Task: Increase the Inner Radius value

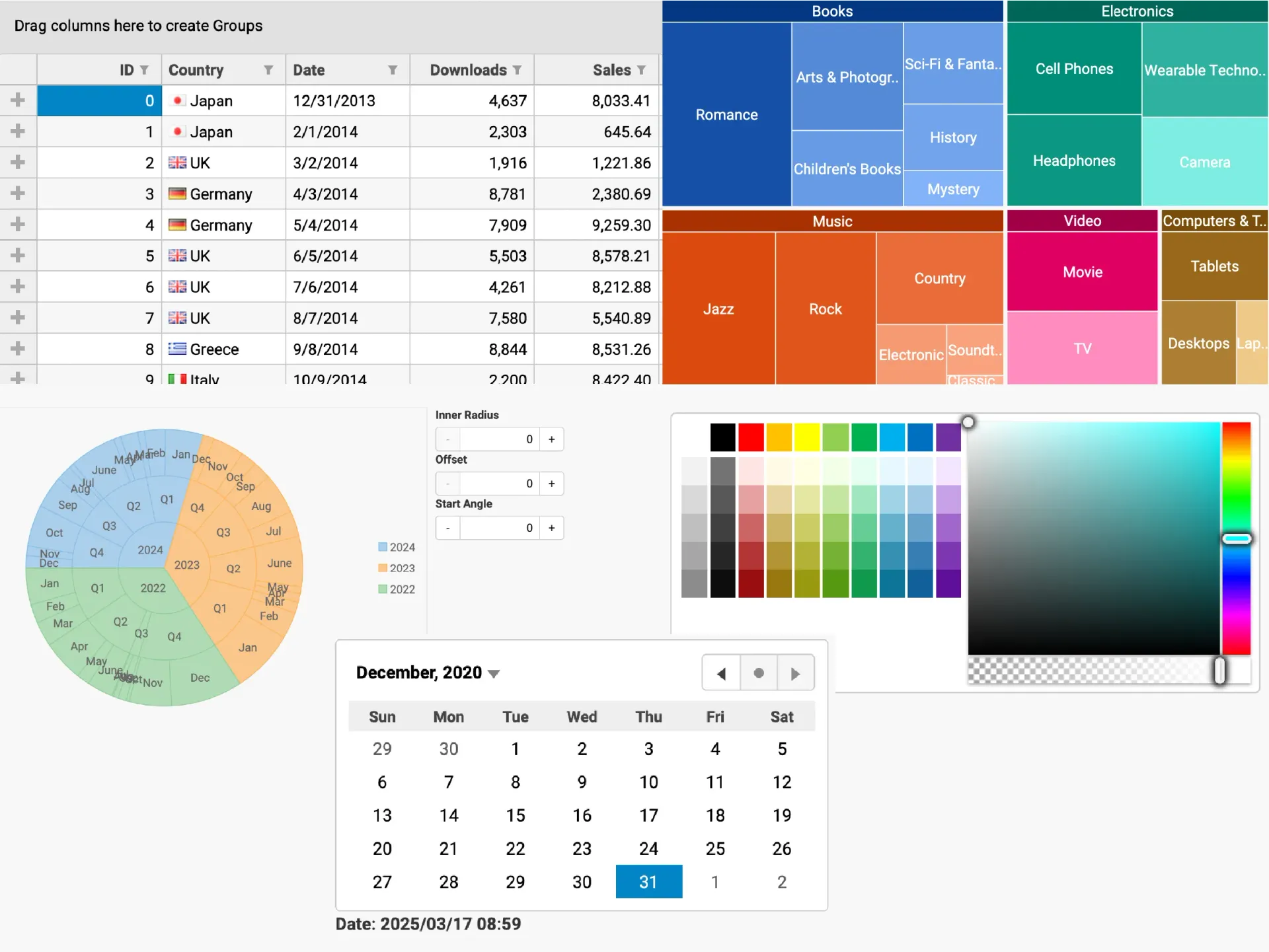Action: [551, 439]
